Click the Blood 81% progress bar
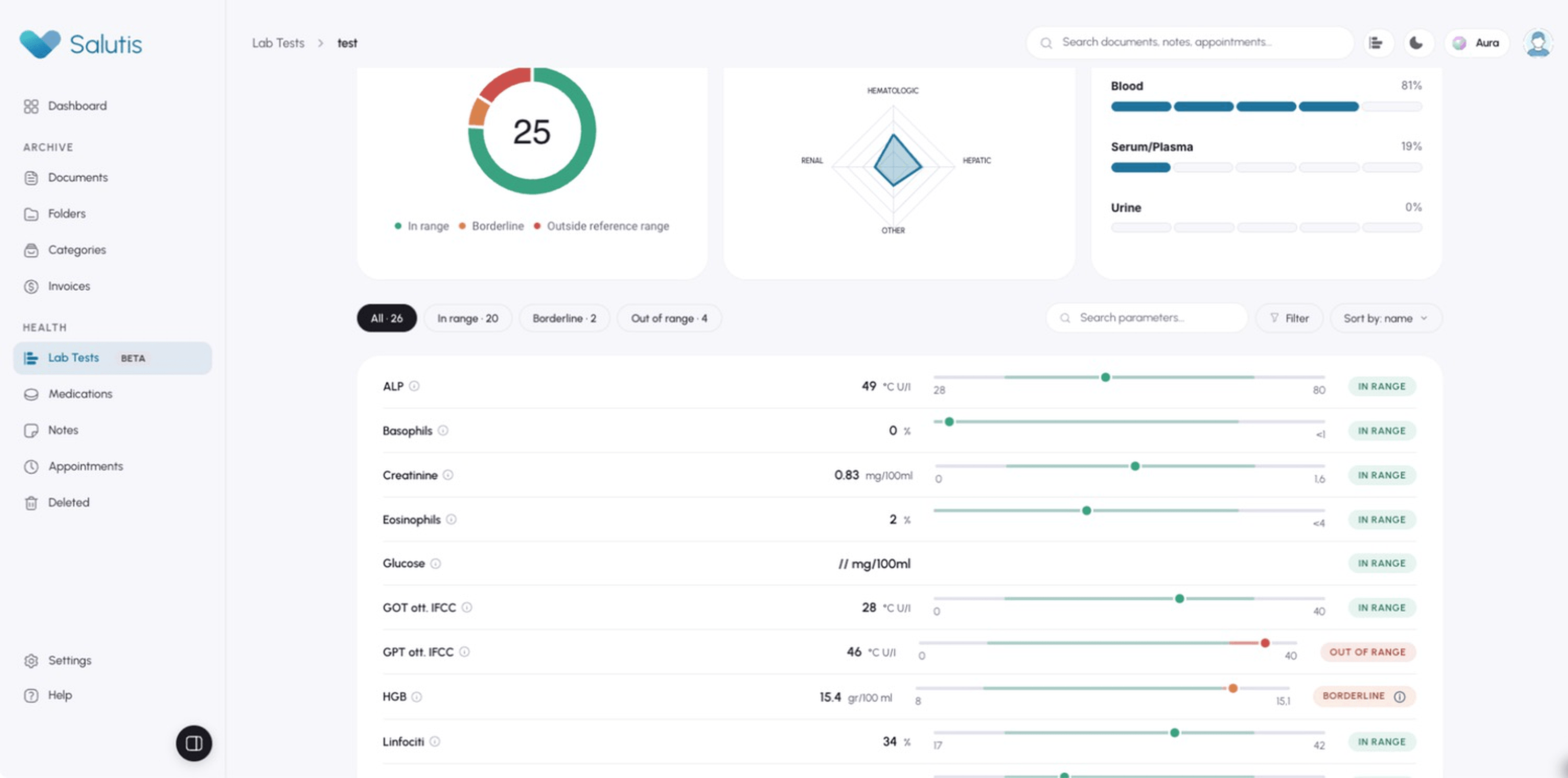This screenshot has width=1568, height=778. click(x=1266, y=107)
